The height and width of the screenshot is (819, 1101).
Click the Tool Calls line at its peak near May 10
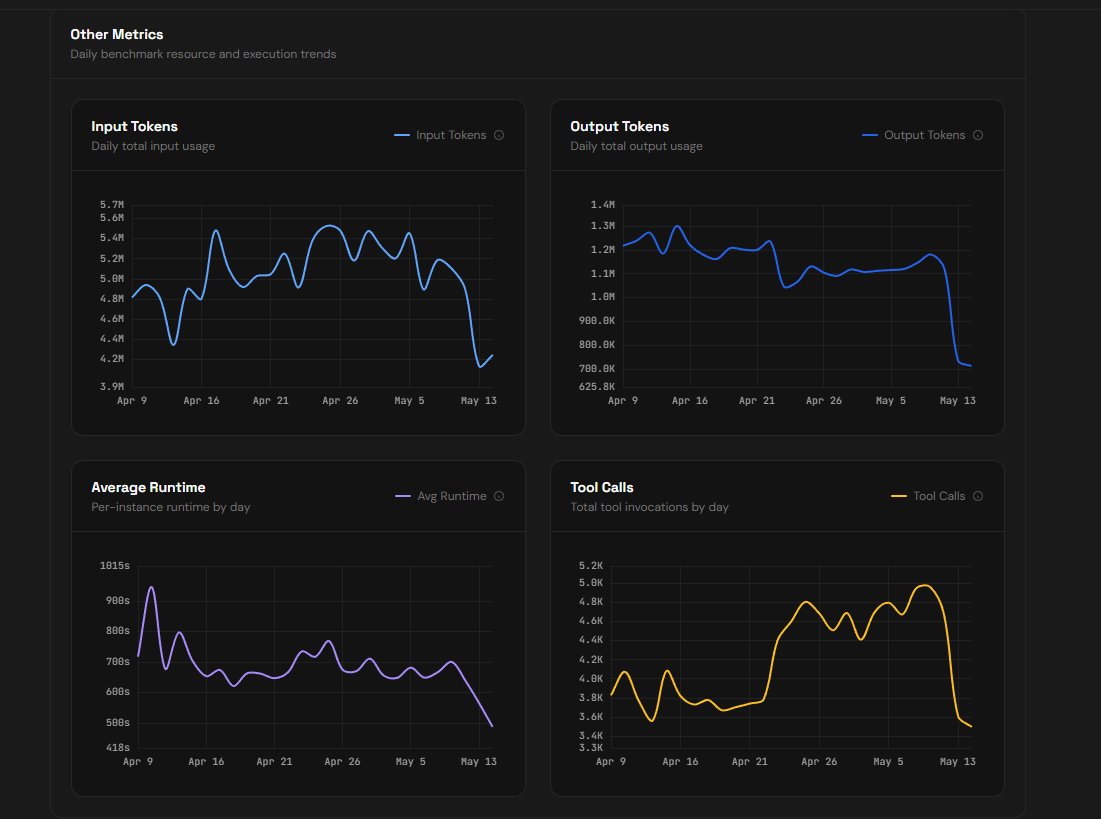925,585
